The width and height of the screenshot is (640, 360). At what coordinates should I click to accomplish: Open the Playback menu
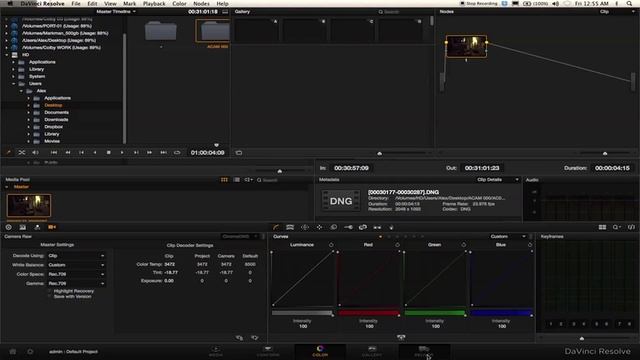(154, 3)
